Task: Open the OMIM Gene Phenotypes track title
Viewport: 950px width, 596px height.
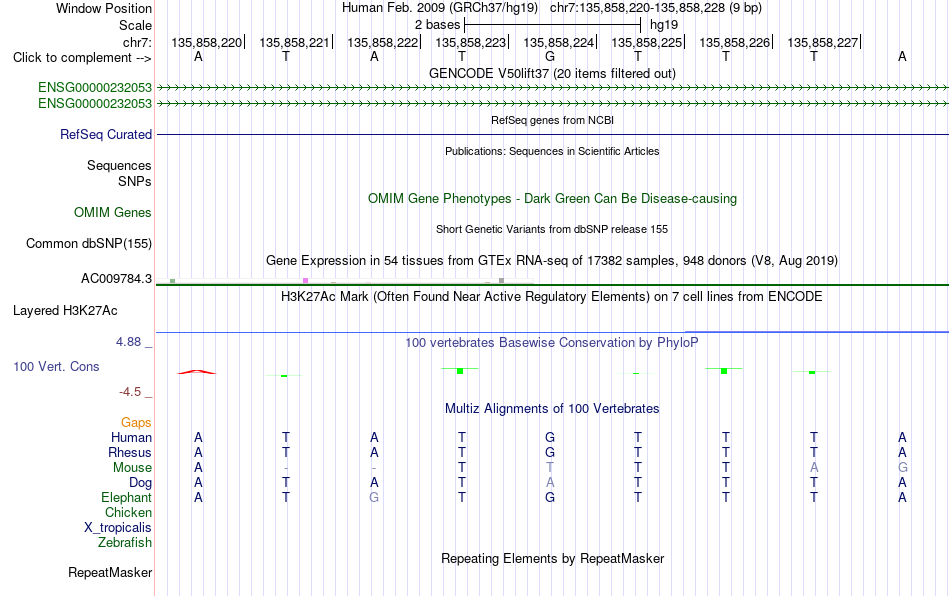Action: [552, 199]
